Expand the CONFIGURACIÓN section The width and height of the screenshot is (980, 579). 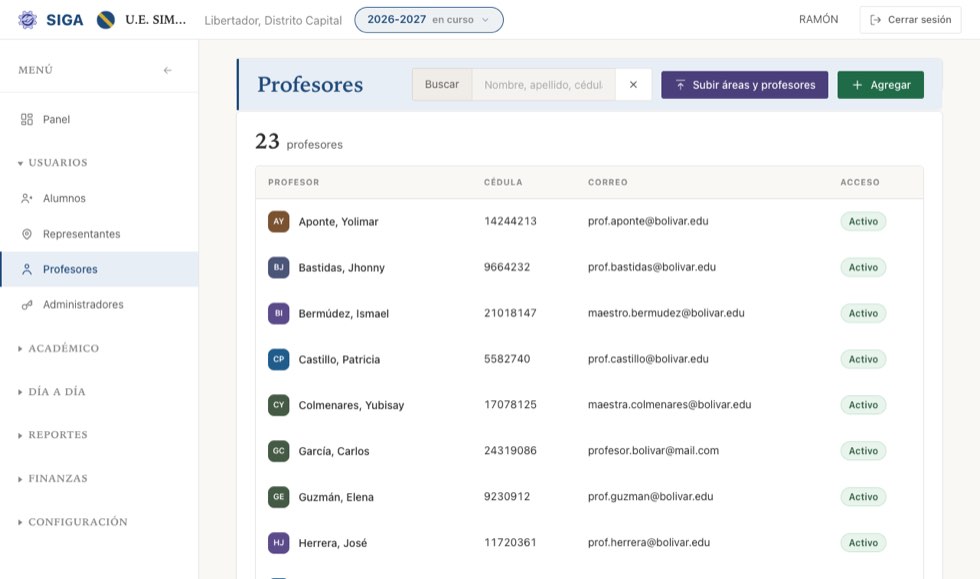point(73,522)
